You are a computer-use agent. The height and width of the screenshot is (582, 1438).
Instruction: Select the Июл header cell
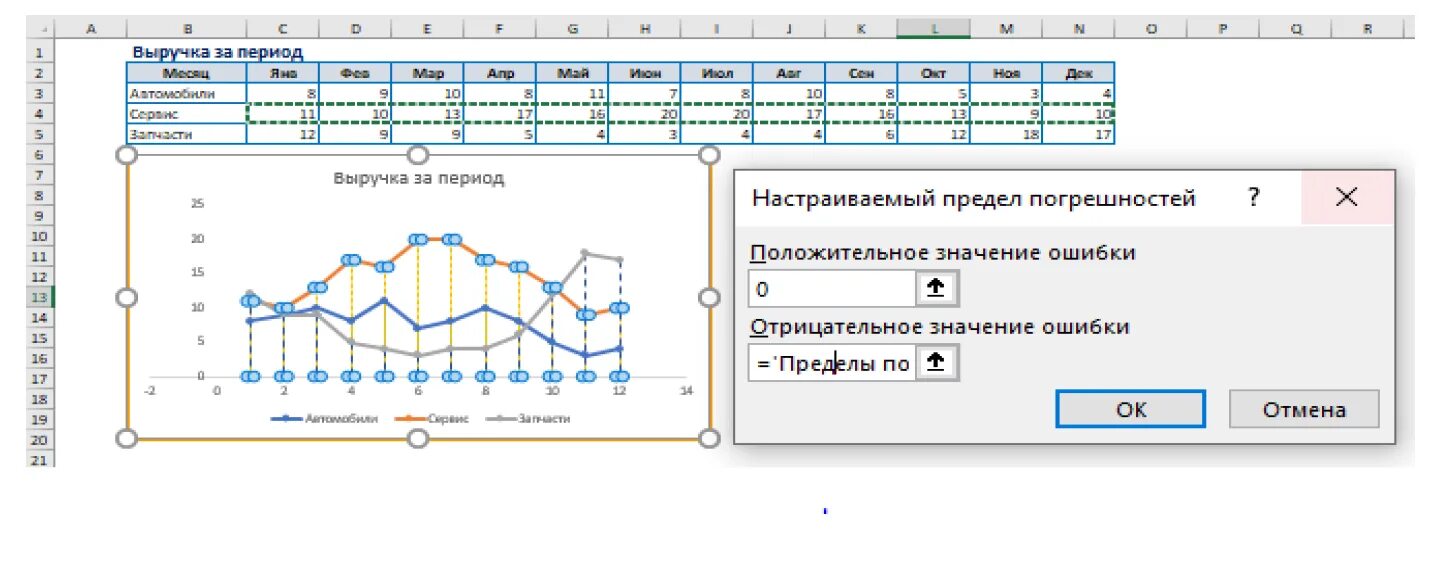pos(717,73)
